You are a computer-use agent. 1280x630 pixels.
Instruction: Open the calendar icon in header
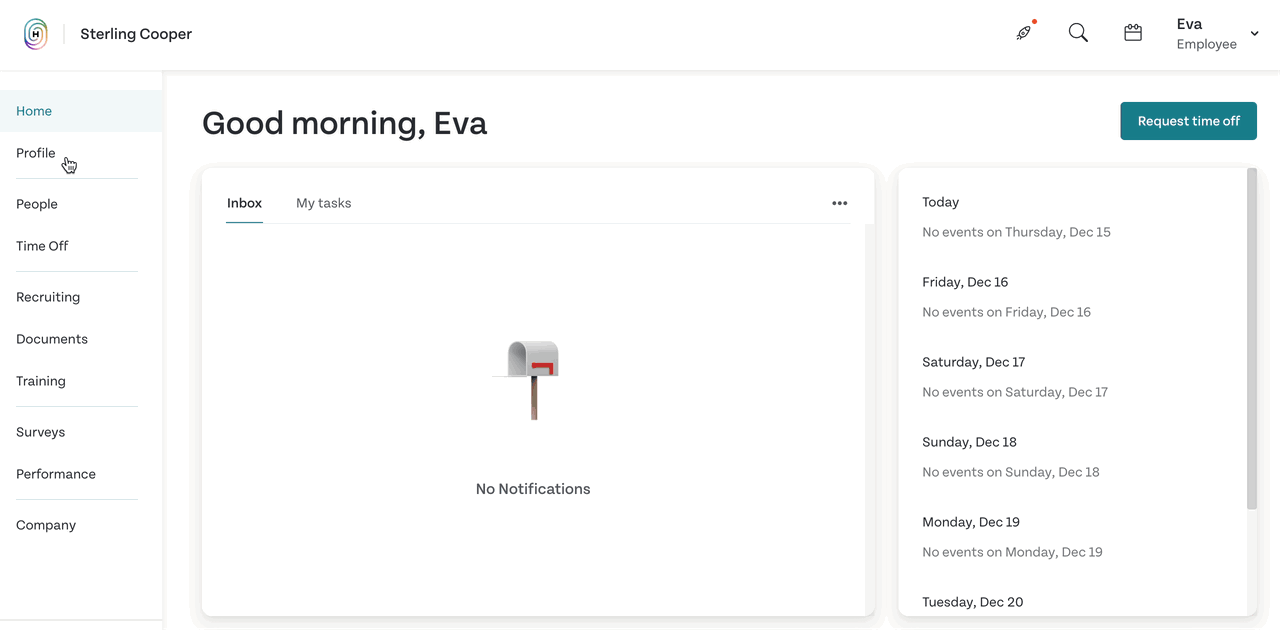pos(1133,33)
